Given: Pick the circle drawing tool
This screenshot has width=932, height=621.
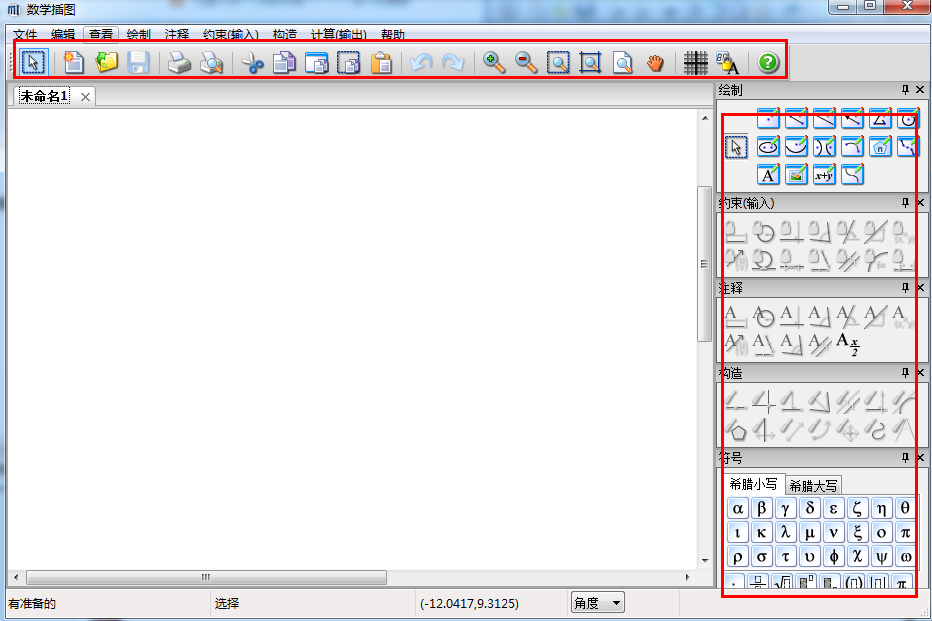Looking at the screenshot, I should coord(908,118).
